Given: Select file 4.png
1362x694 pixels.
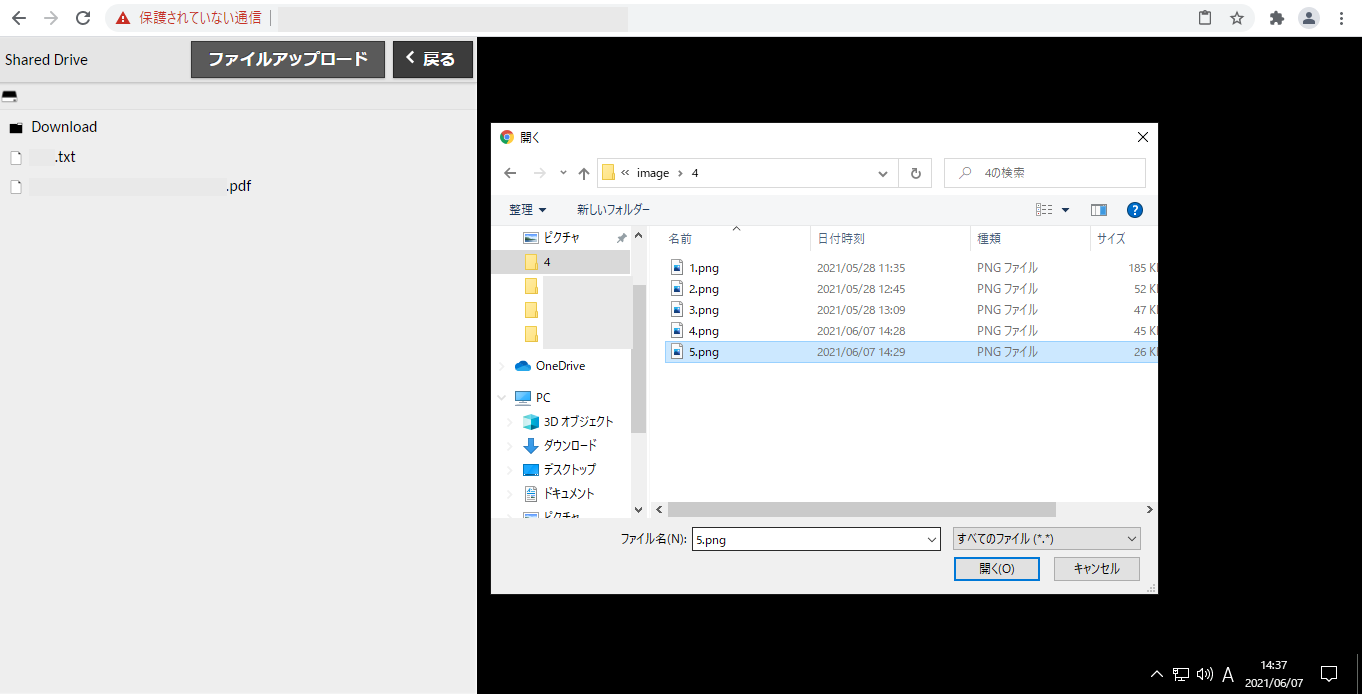Looking at the screenshot, I should pyautogui.click(x=704, y=331).
